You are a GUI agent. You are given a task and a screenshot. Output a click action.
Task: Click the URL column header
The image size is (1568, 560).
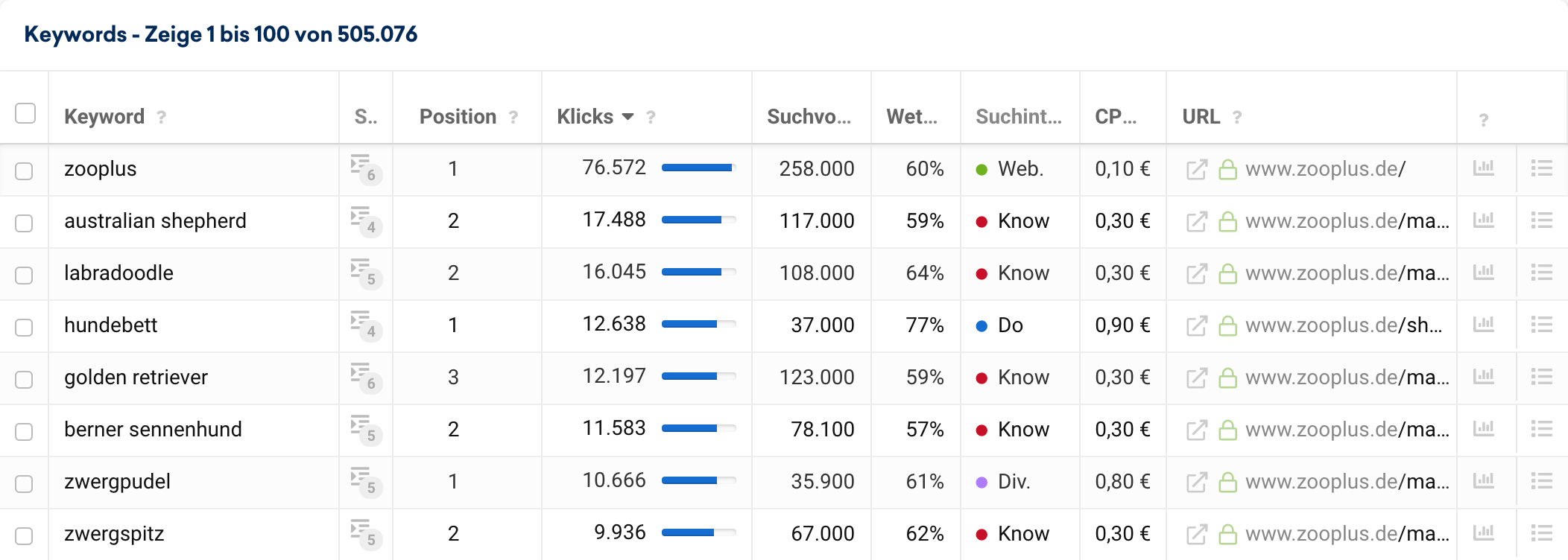click(1201, 117)
